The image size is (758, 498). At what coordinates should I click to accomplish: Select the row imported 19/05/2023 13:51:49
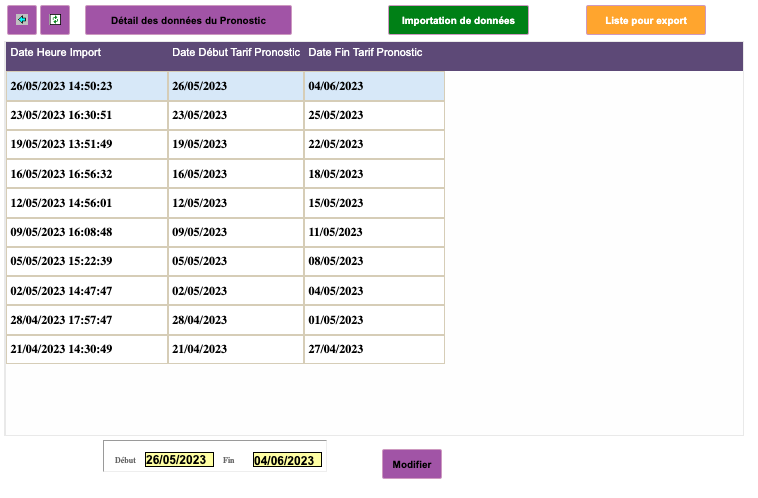(x=225, y=144)
